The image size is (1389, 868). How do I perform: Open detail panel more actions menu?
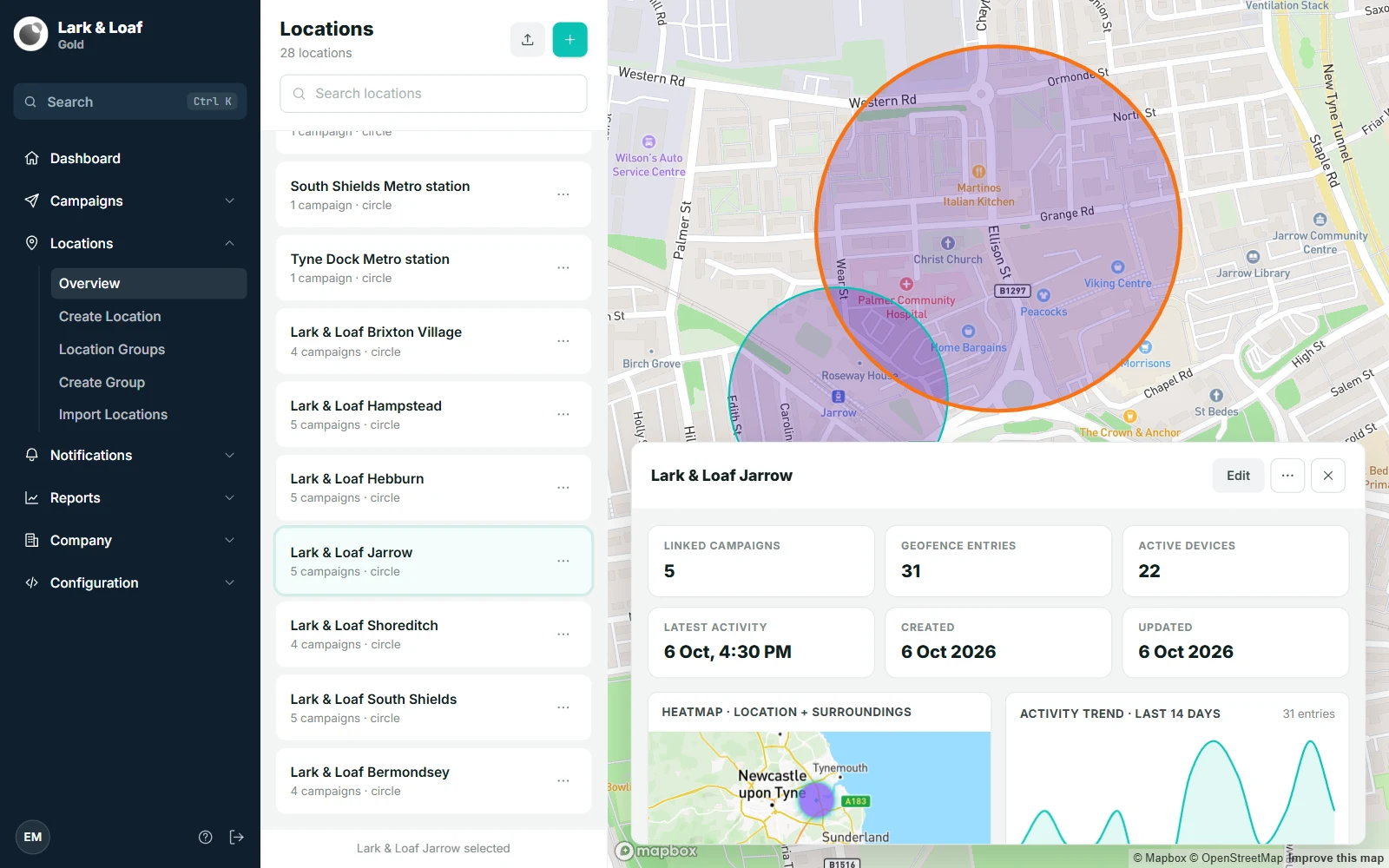click(x=1287, y=476)
